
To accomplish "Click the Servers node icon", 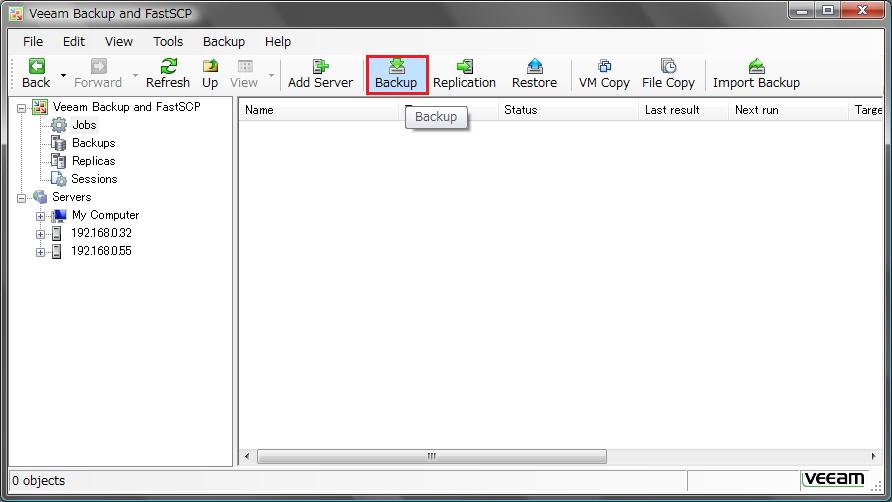I will (x=40, y=197).
